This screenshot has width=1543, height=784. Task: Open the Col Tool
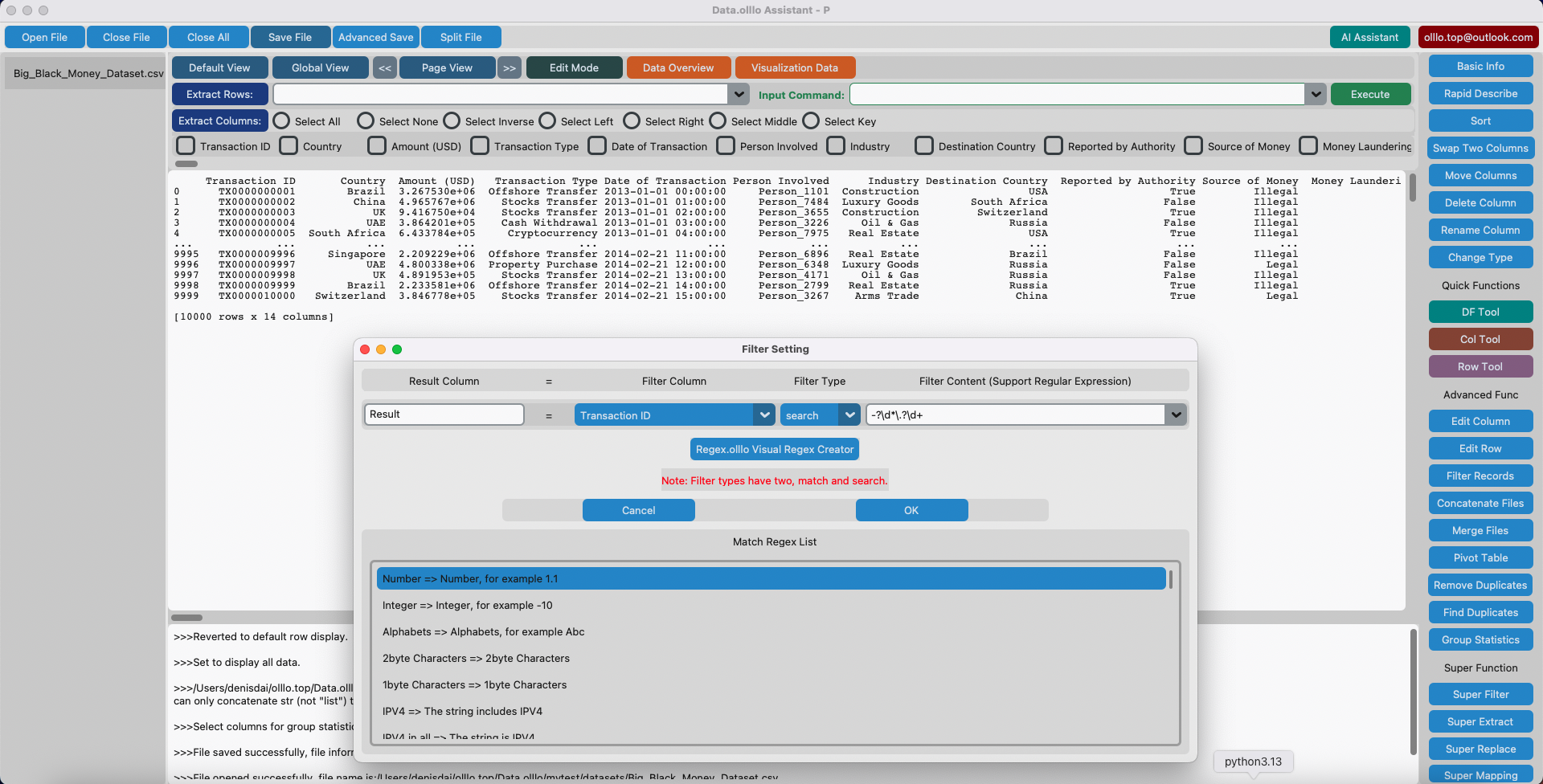(x=1480, y=340)
